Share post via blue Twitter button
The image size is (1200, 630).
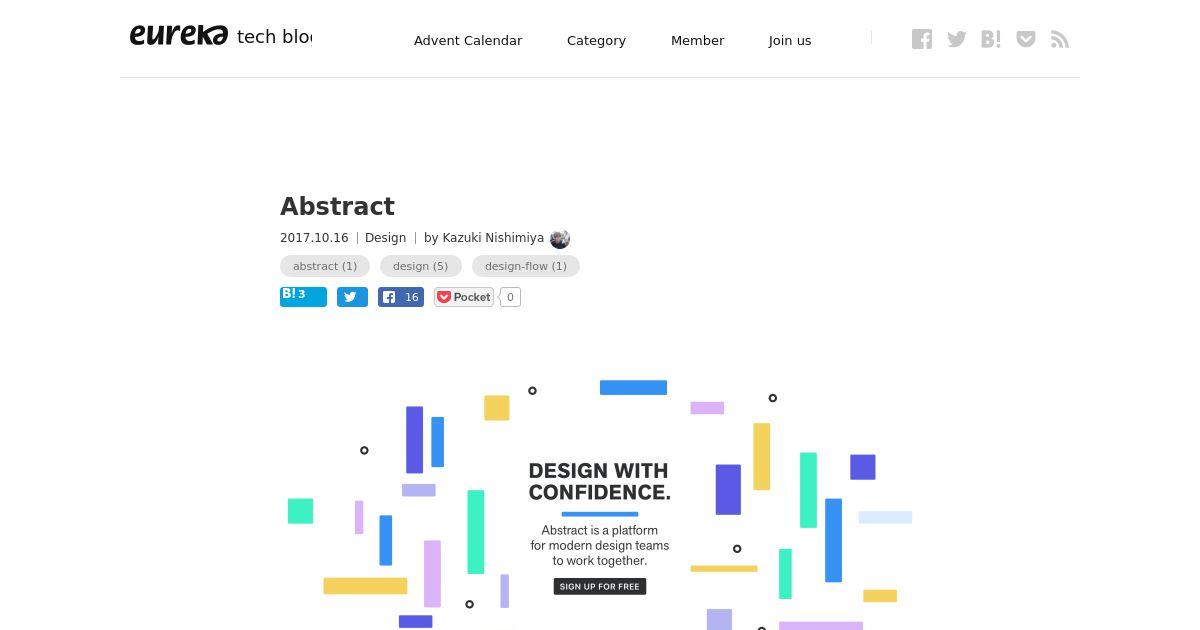(352, 297)
